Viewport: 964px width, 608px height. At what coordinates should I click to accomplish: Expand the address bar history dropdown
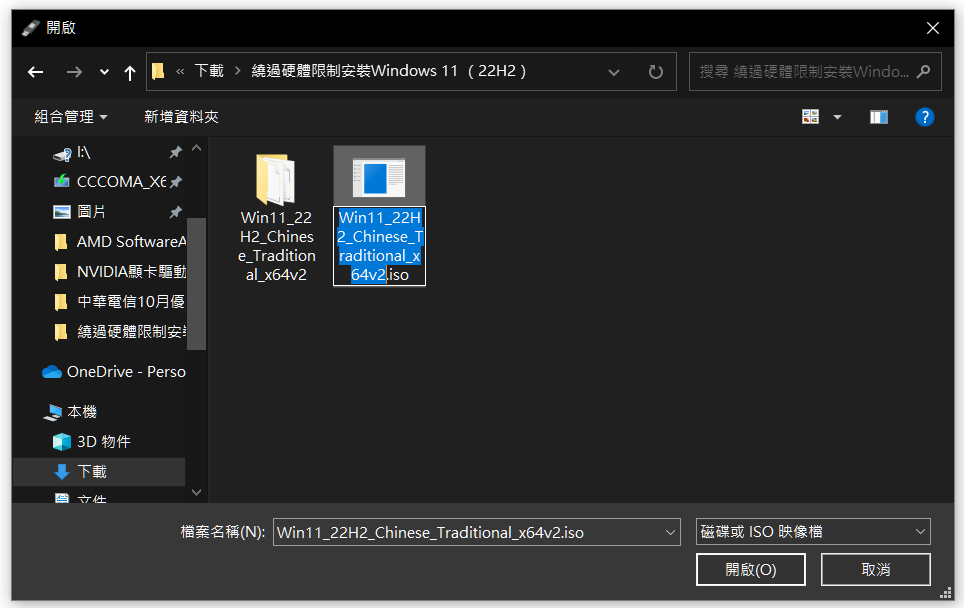coord(613,72)
